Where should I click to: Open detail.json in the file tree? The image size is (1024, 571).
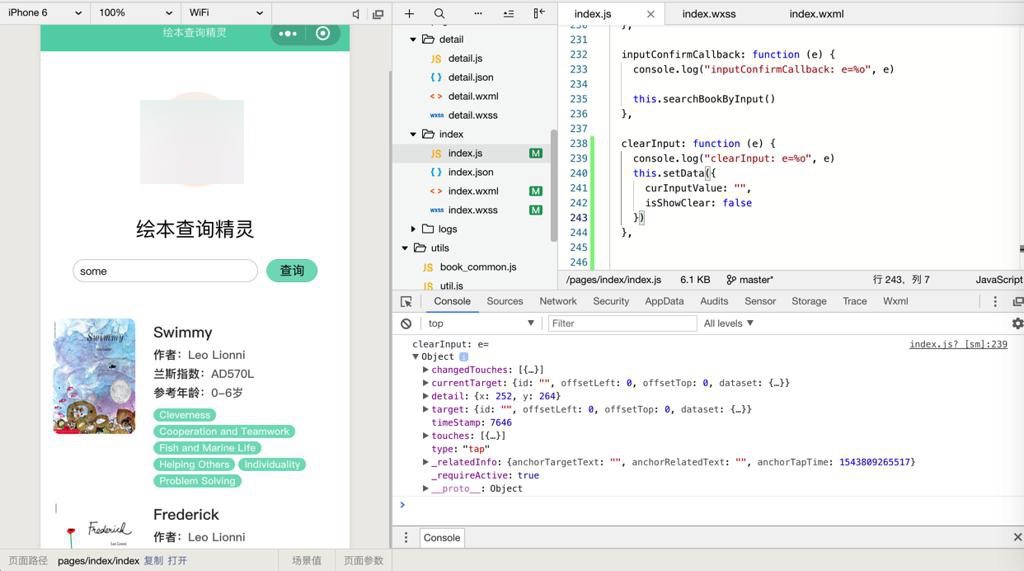click(x=471, y=77)
